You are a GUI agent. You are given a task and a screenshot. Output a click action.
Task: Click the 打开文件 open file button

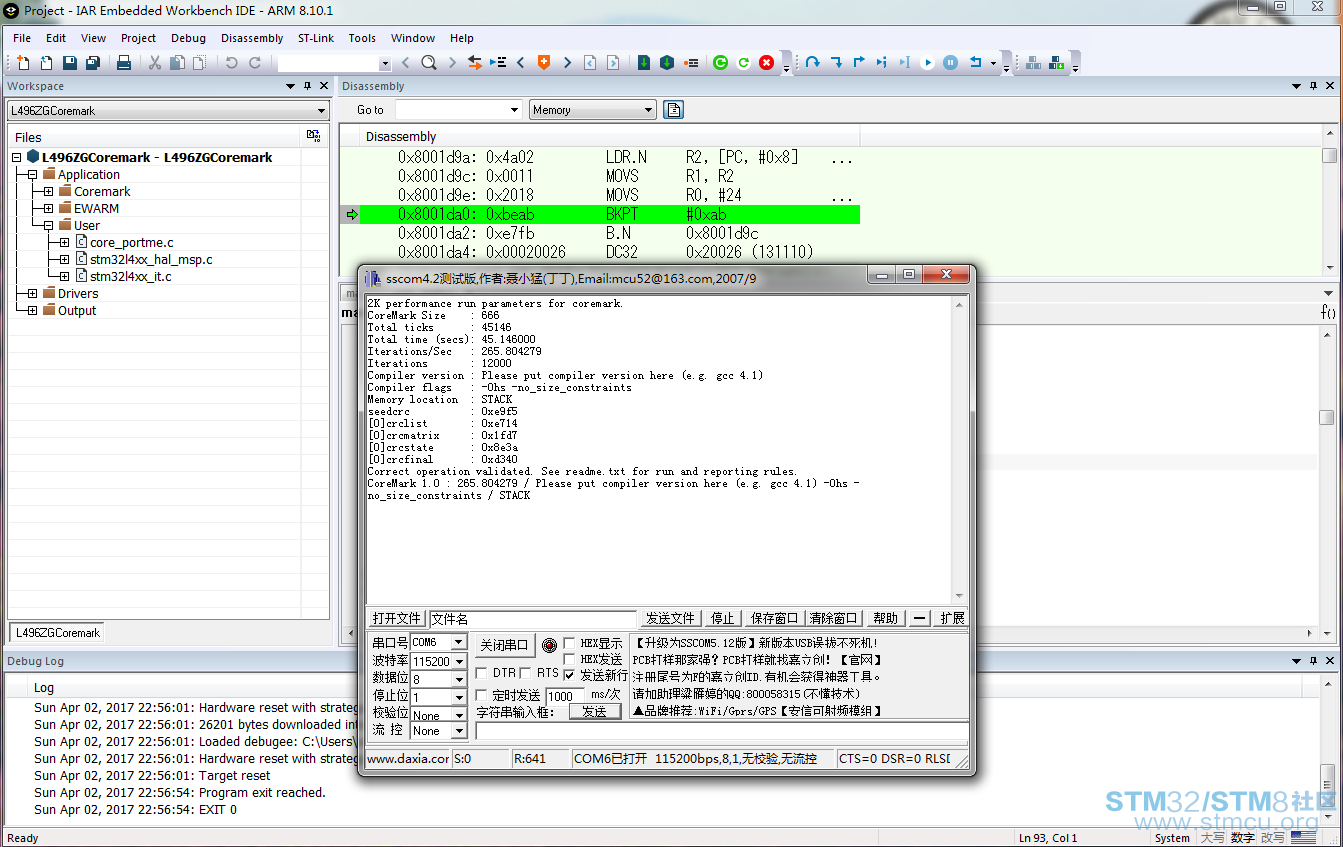coord(397,618)
